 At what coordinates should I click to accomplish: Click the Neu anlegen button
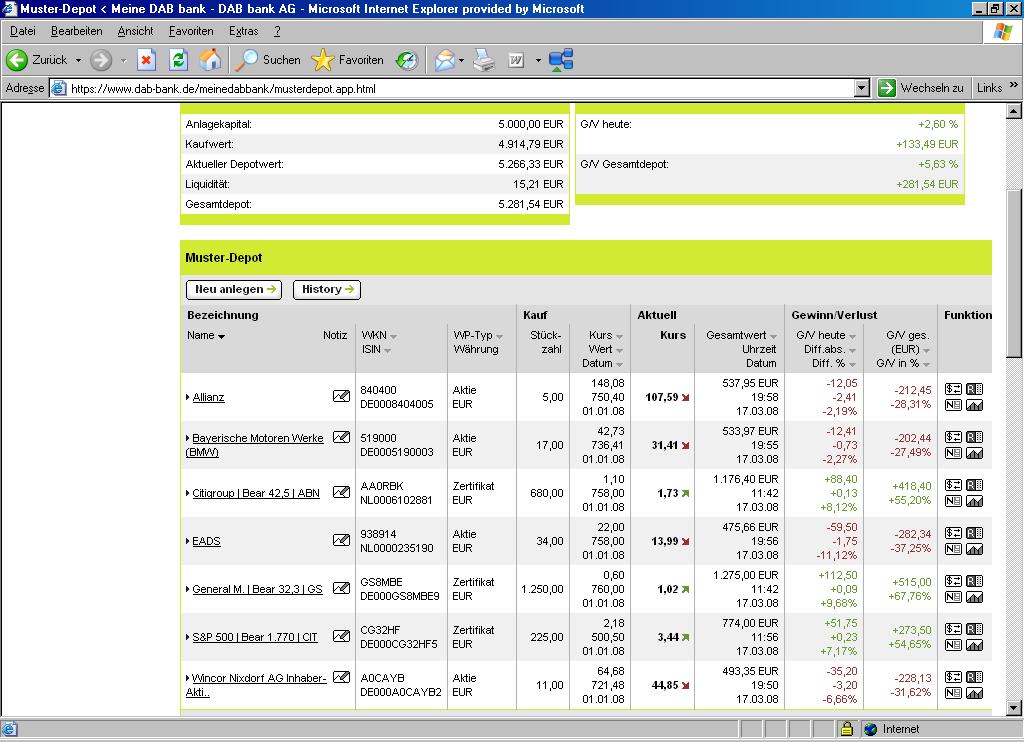(235, 289)
